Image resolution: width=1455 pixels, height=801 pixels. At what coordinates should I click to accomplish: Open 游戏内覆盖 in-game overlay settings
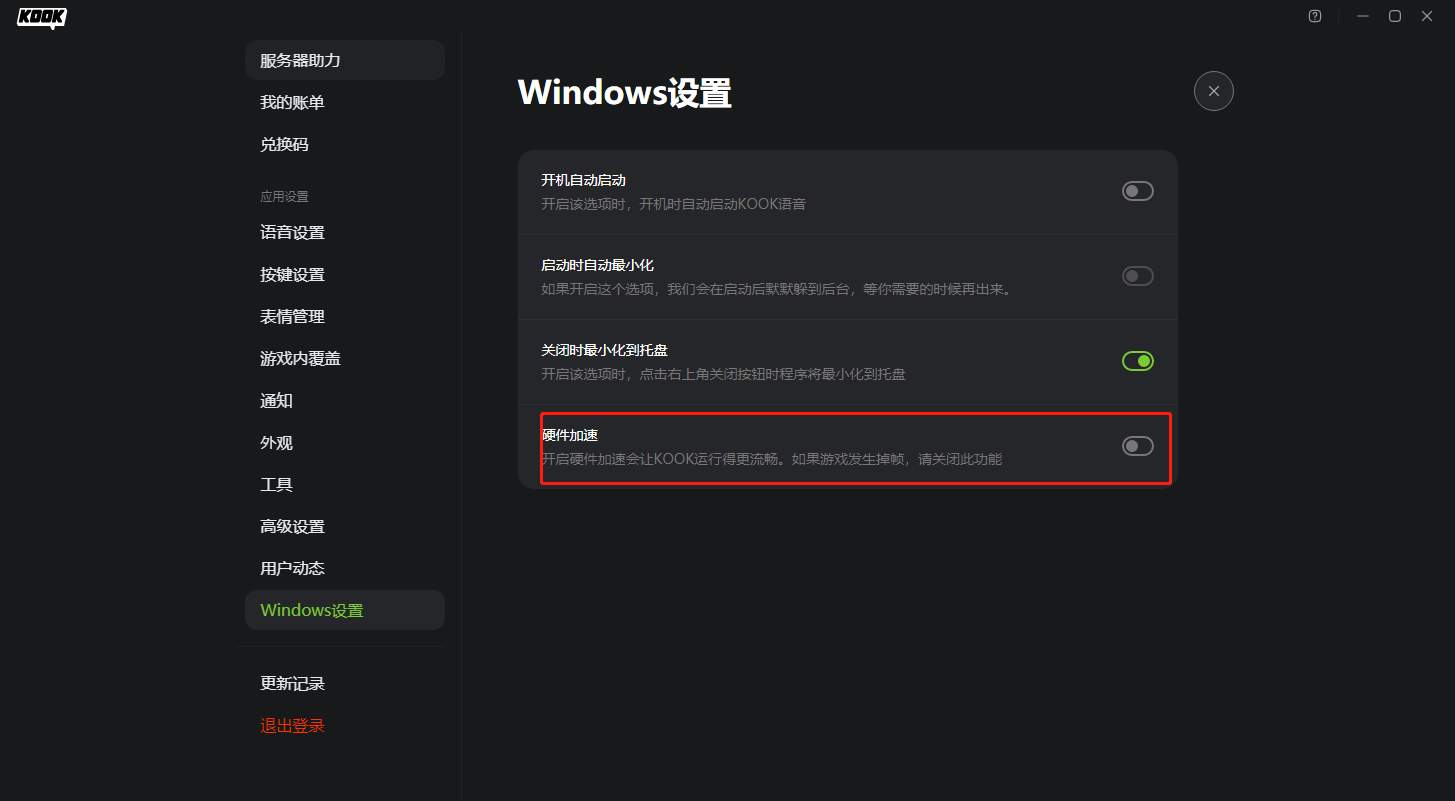(300, 358)
